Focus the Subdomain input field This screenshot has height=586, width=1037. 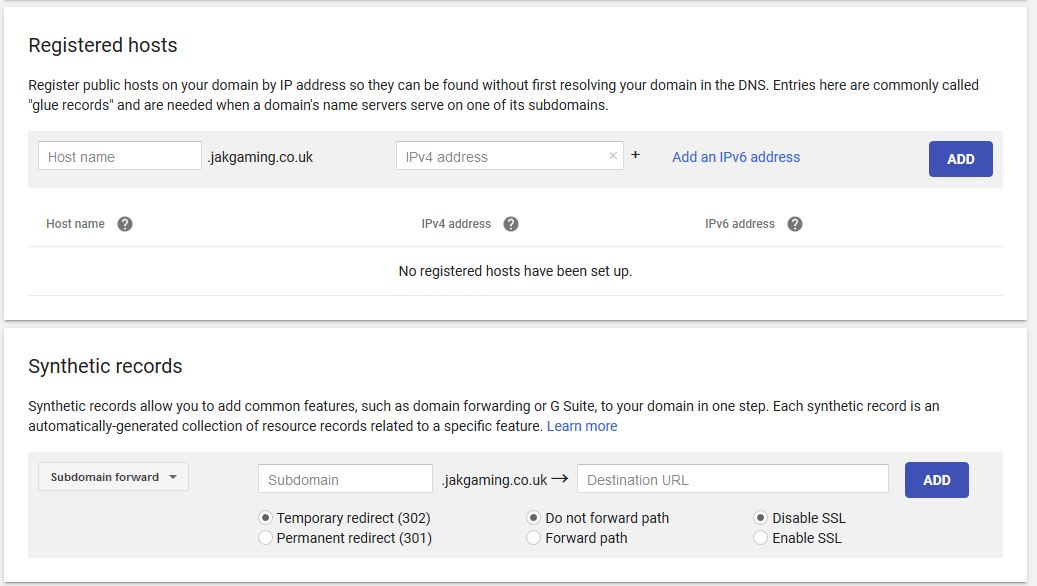pos(345,479)
